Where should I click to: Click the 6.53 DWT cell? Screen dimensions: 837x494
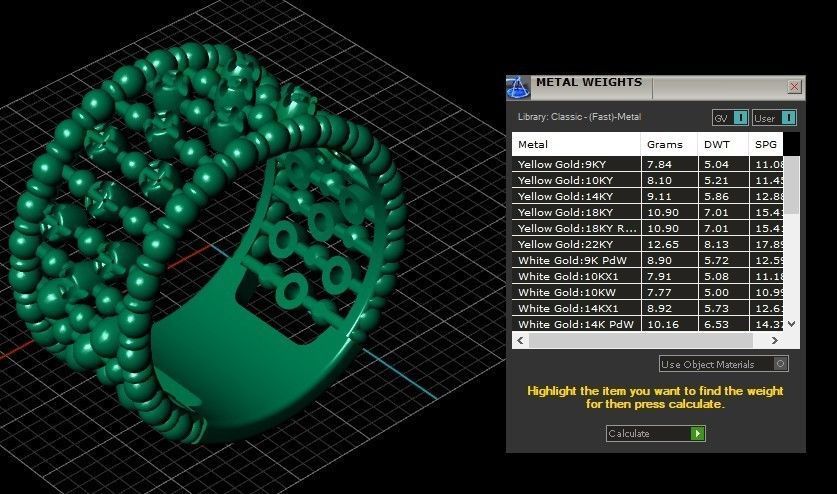(x=723, y=324)
